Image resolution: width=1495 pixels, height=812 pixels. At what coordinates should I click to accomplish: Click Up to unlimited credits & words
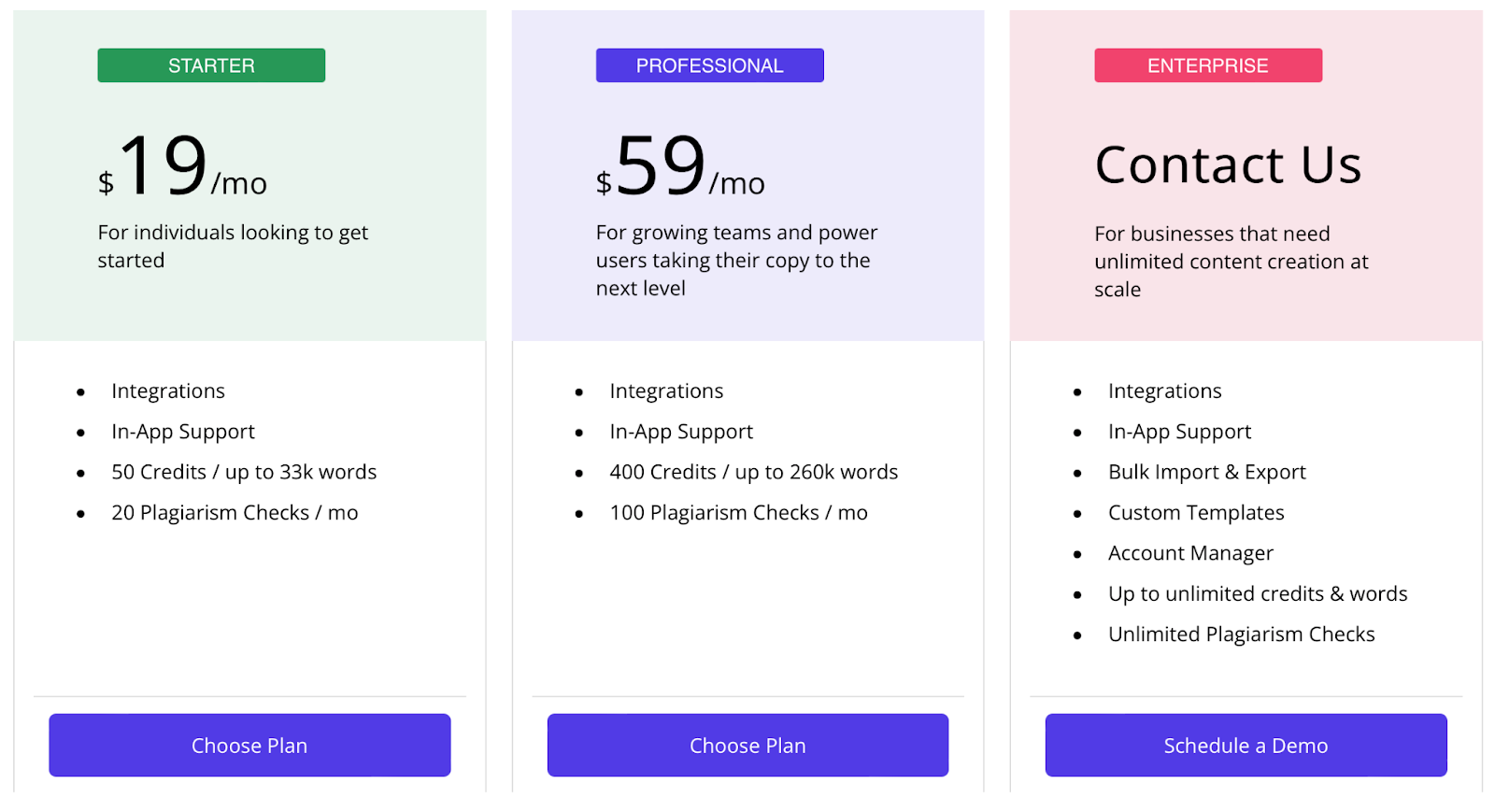tap(1258, 593)
